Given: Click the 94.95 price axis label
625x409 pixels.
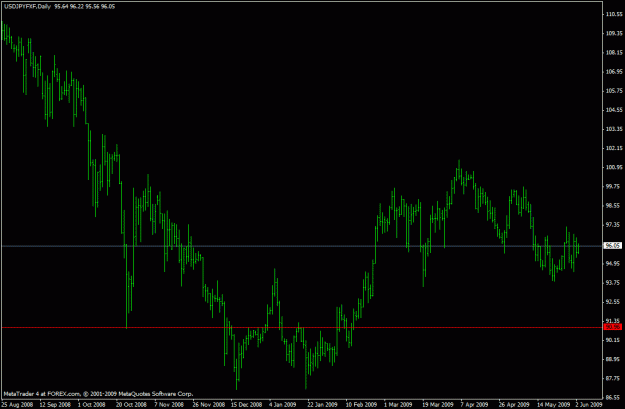Looking at the screenshot, I should 613,263.
